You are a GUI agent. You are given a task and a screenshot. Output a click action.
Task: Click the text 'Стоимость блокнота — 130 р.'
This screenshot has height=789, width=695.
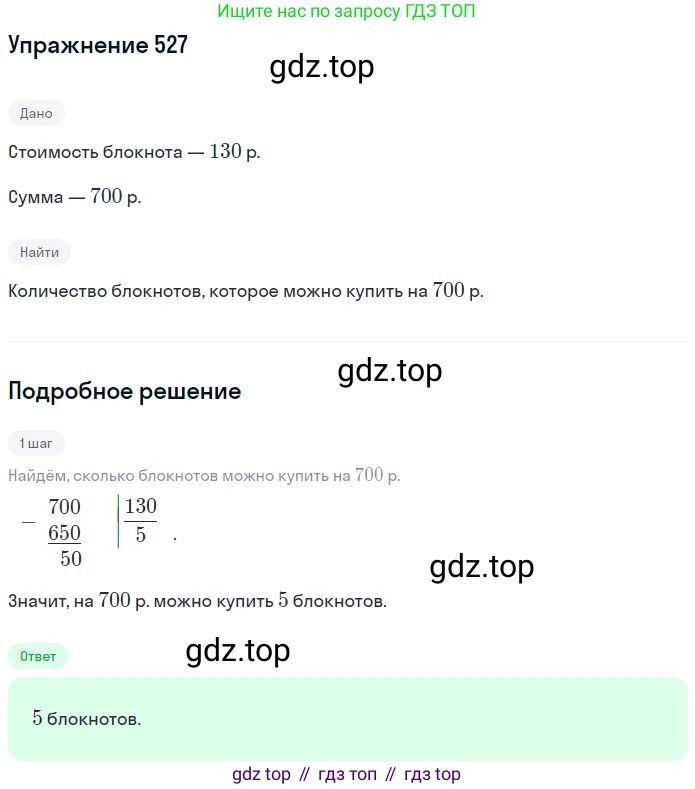pos(134,151)
